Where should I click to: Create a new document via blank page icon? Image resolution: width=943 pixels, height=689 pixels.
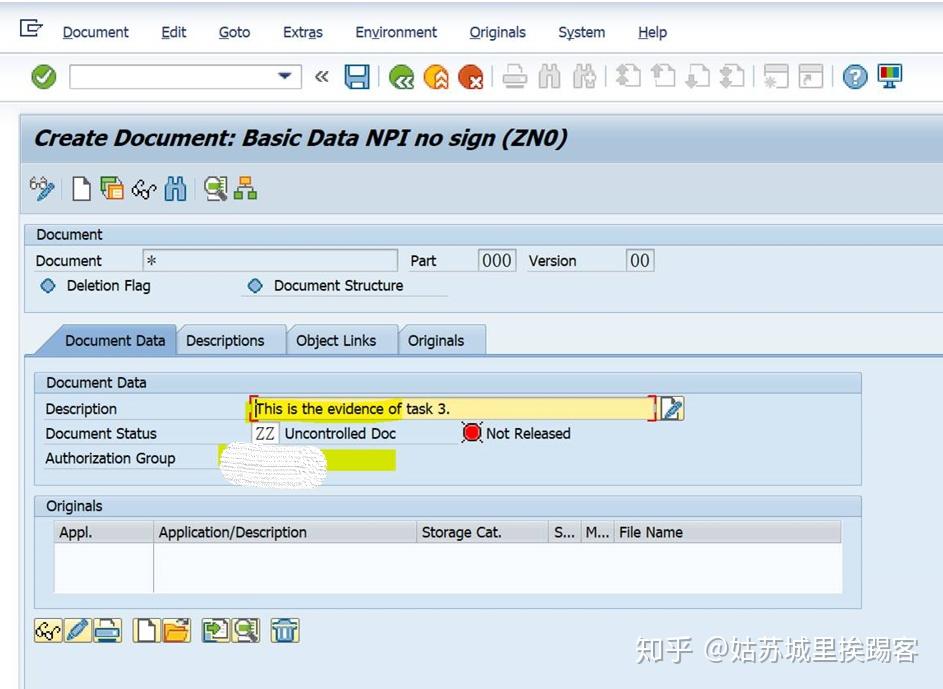click(x=81, y=187)
